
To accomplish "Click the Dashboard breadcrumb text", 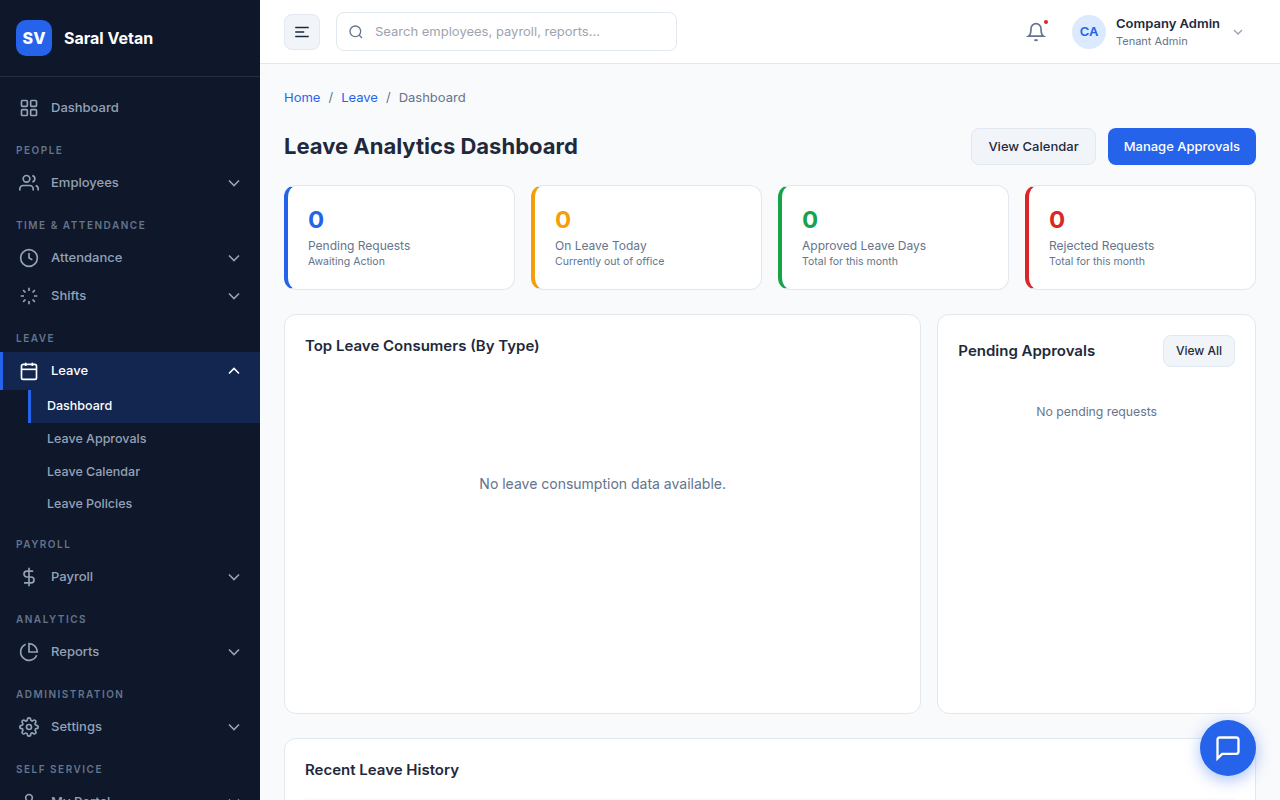I will pyautogui.click(x=432, y=98).
